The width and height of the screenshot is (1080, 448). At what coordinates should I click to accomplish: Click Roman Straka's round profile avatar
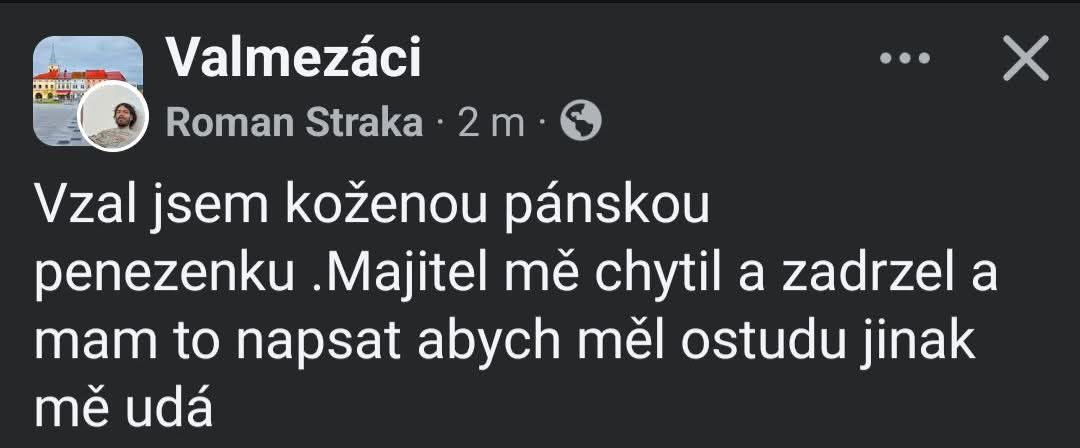click(x=113, y=117)
